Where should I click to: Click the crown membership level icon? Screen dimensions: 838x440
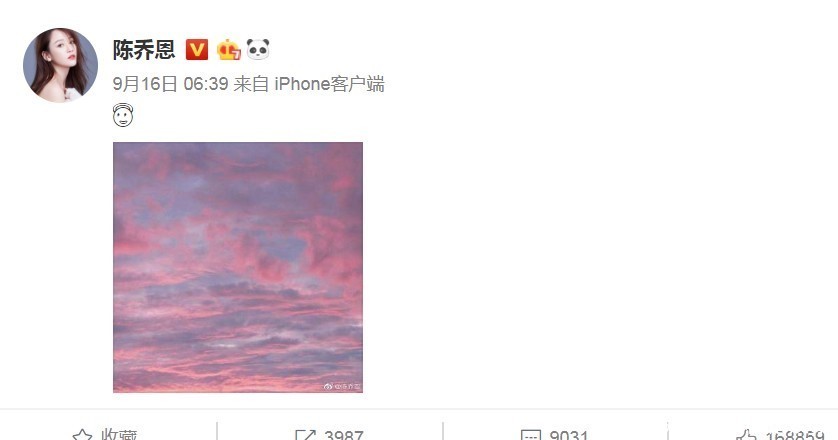click(x=228, y=50)
